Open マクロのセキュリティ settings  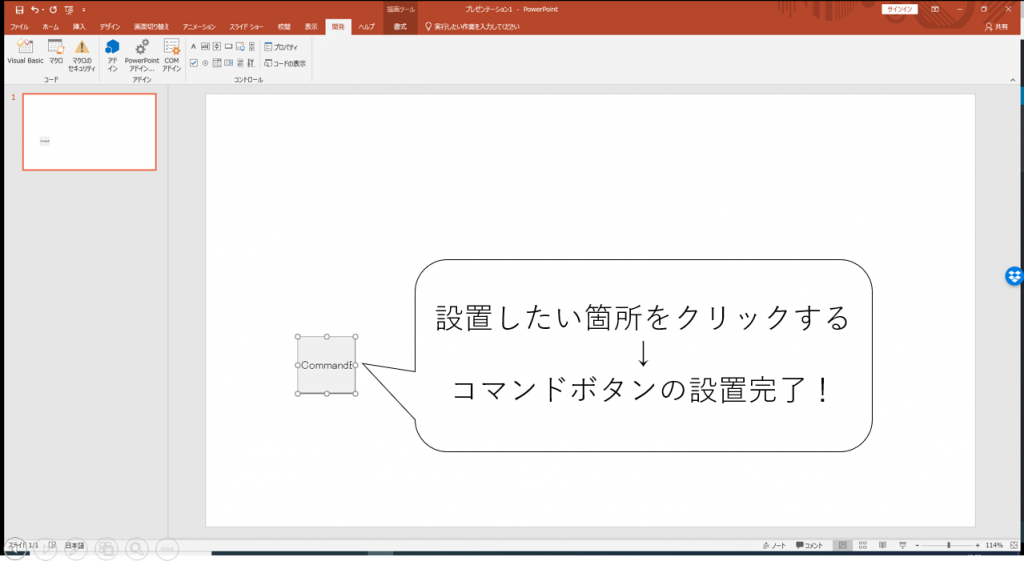click(x=82, y=56)
